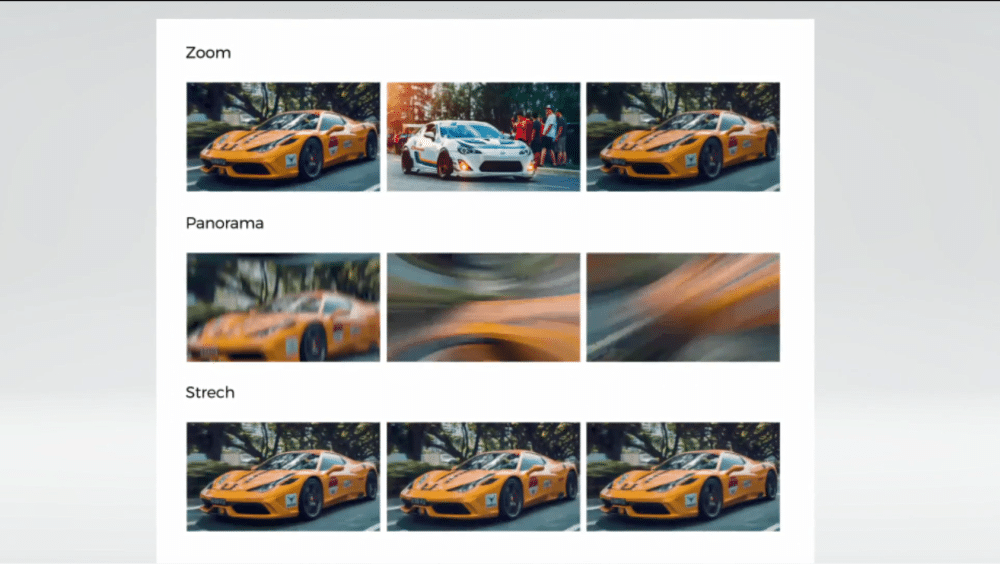
Task: Click the third Panorama row streaked thumbnail
Action: [683, 308]
